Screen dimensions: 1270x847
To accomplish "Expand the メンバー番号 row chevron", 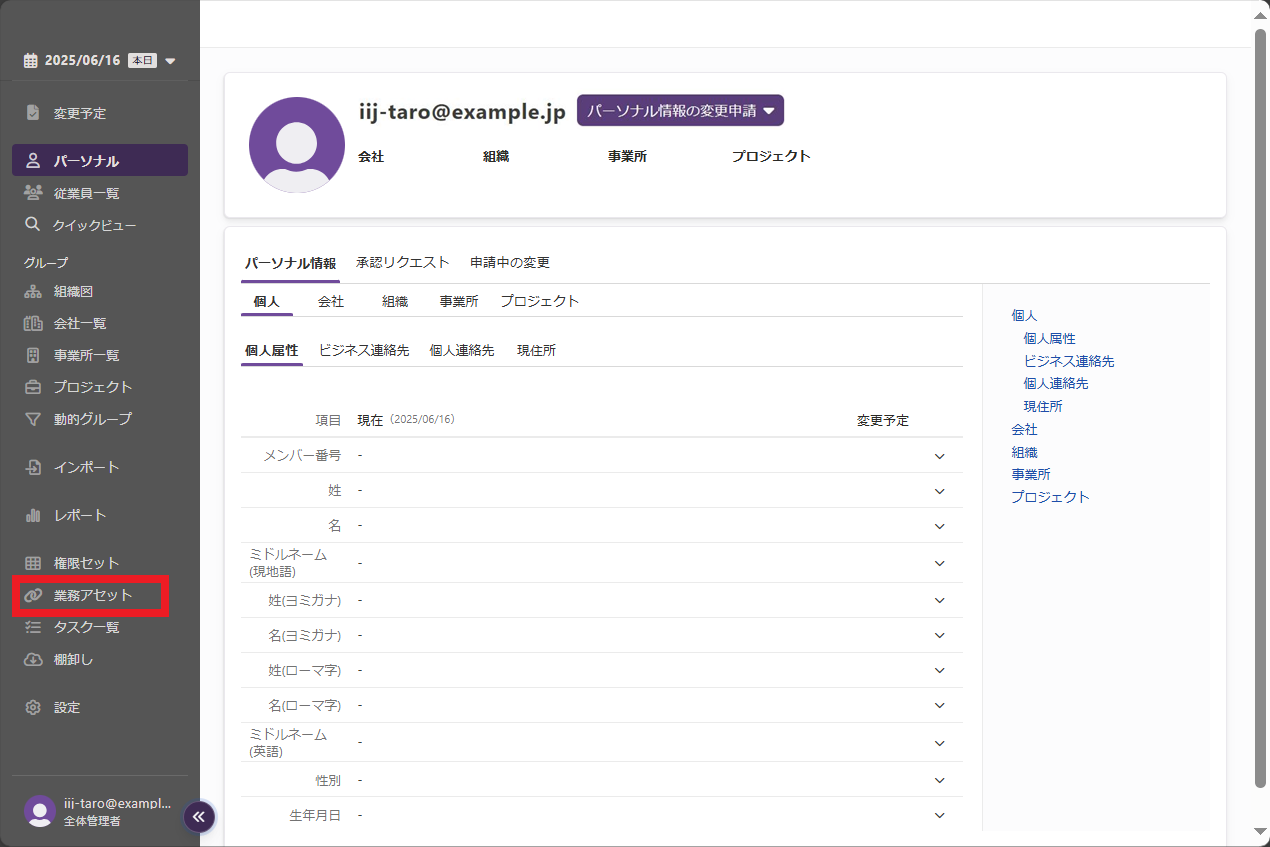I will (x=939, y=456).
